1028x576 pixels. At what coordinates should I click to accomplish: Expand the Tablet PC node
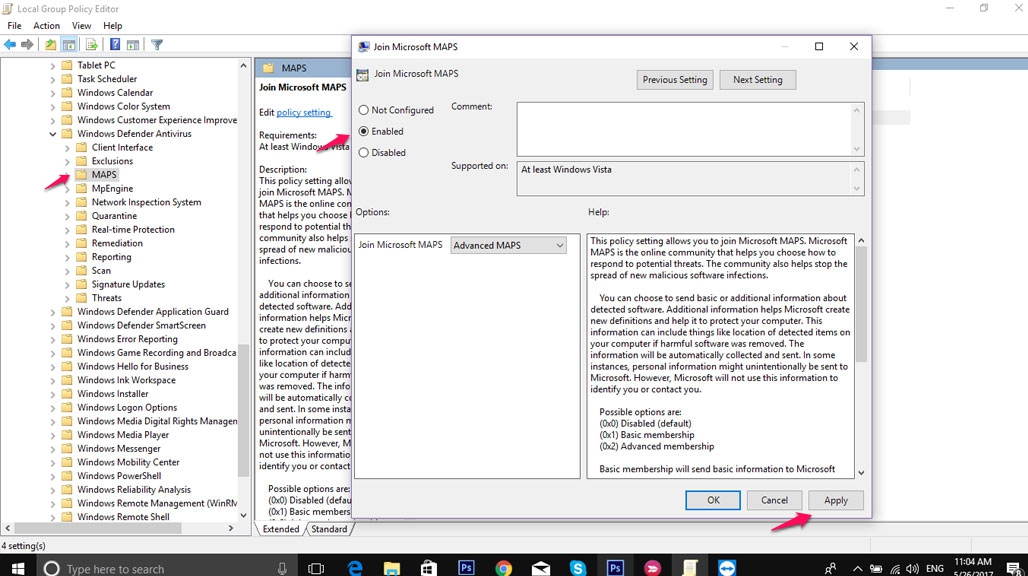coord(52,66)
